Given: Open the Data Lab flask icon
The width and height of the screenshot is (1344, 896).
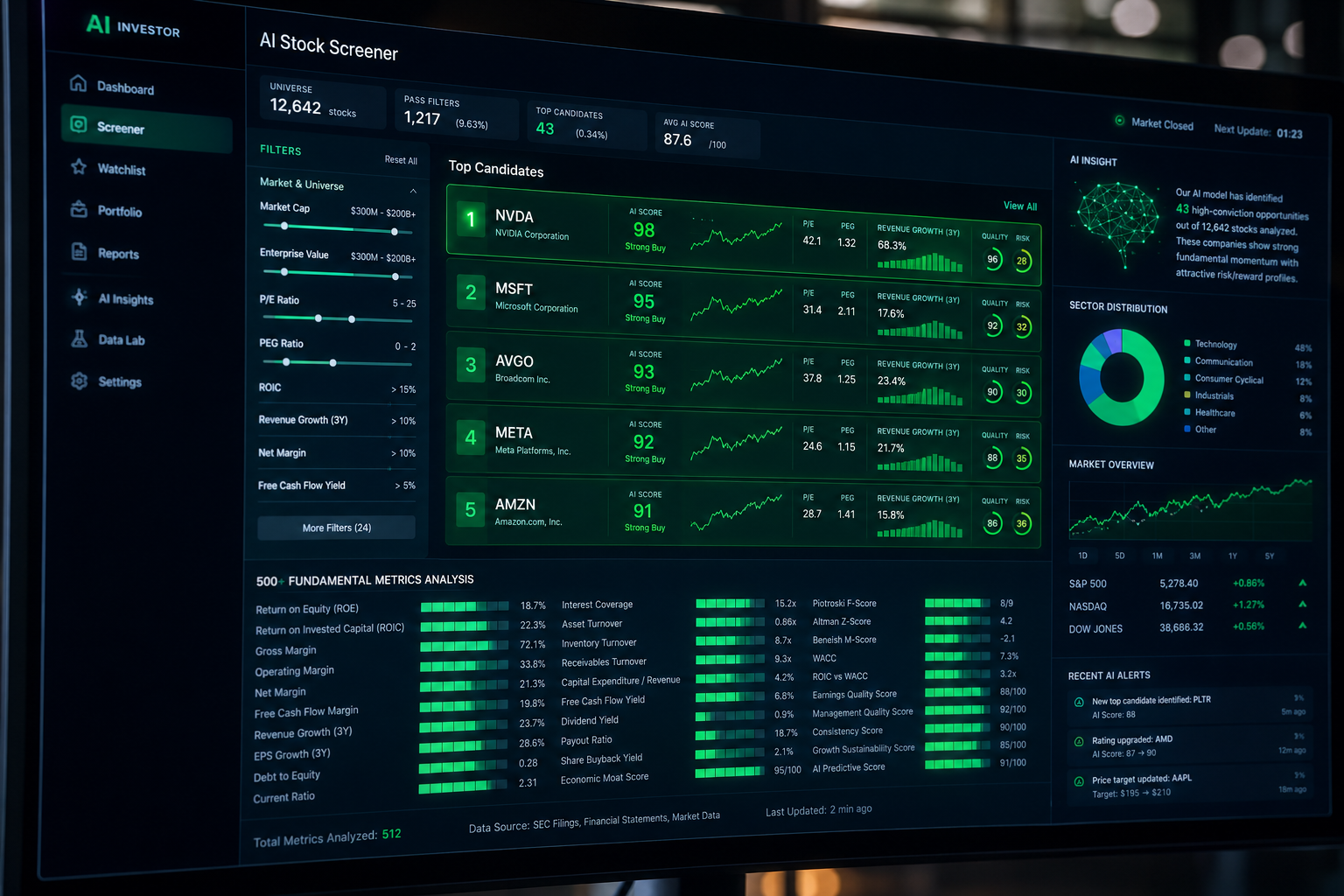Looking at the screenshot, I should [x=79, y=339].
